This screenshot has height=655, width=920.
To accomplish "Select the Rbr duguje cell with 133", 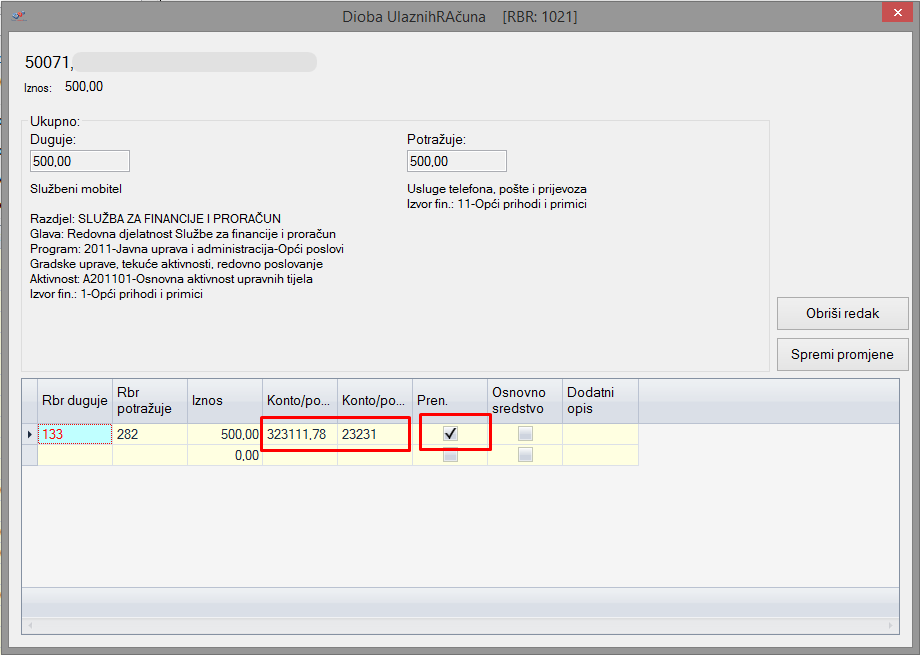I will click(74, 434).
